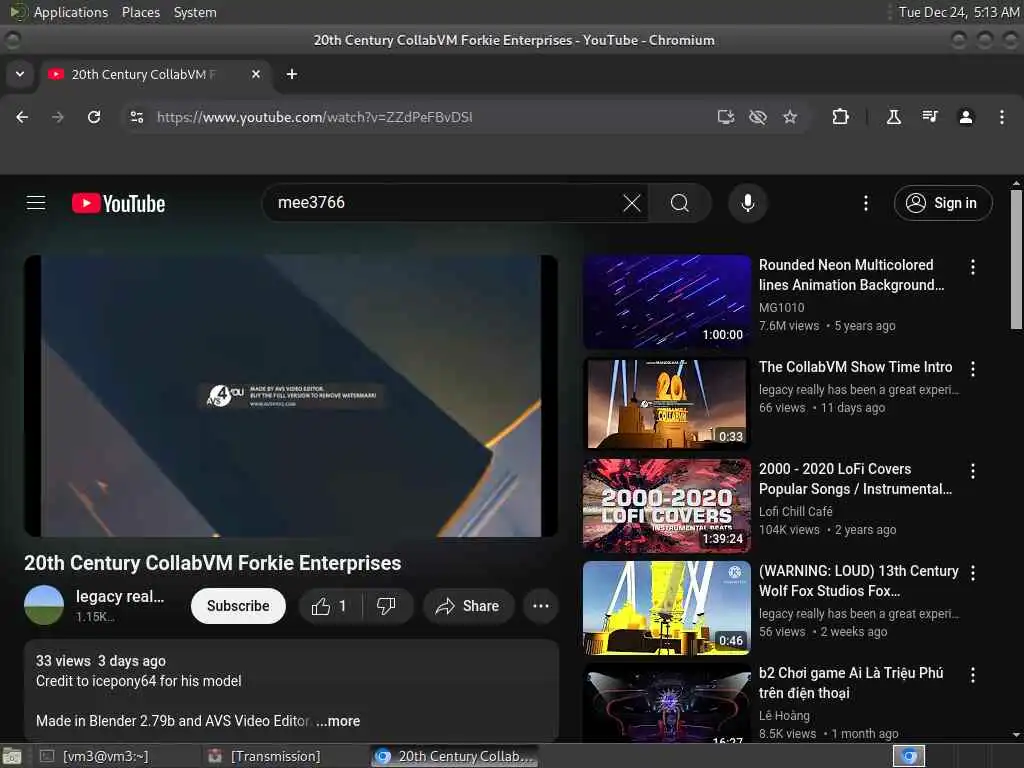Open the Chromium three-dot menu
This screenshot has height=768, width=1024.
pyautogui.click(x=1002, y=117)
